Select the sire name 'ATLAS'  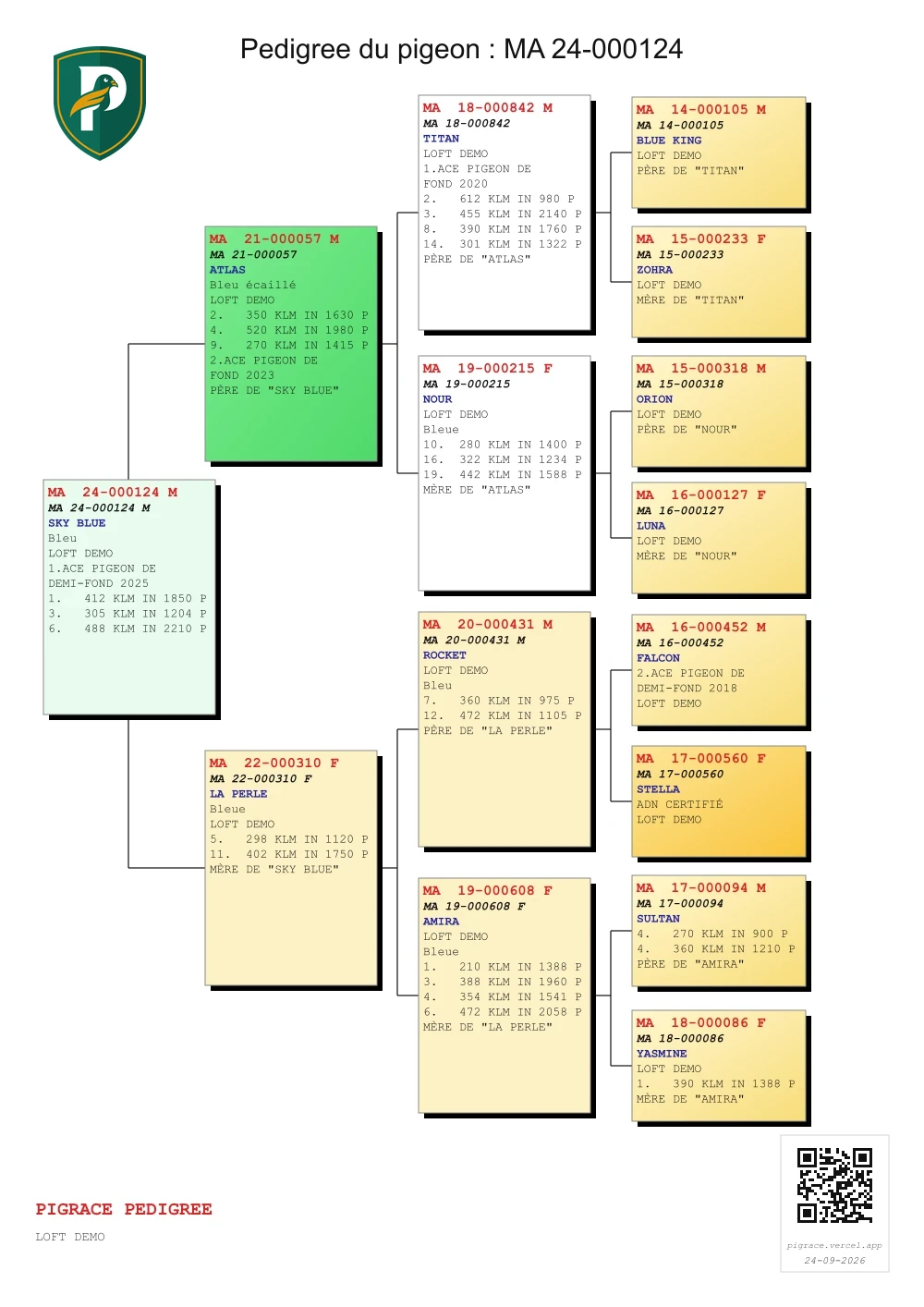(227, 270)
